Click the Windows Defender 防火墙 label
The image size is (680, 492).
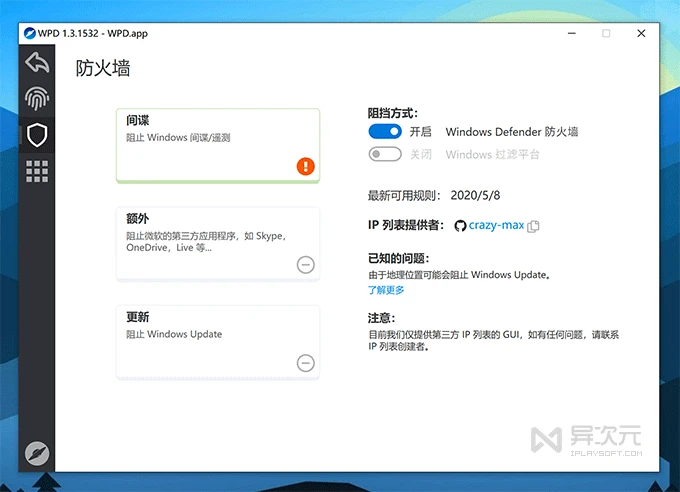point(512,132)
